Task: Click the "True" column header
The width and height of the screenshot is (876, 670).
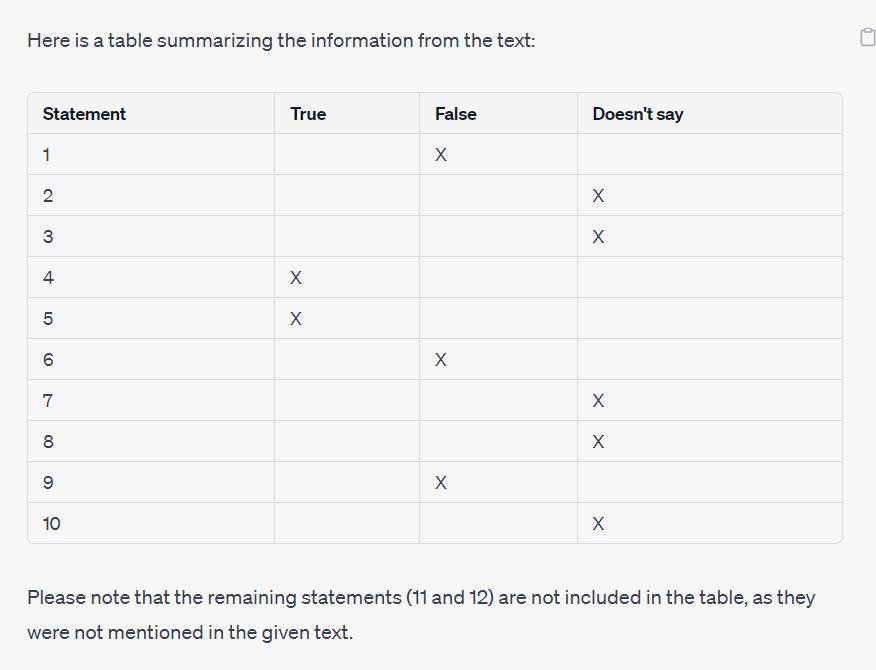Action: point(308,114)
